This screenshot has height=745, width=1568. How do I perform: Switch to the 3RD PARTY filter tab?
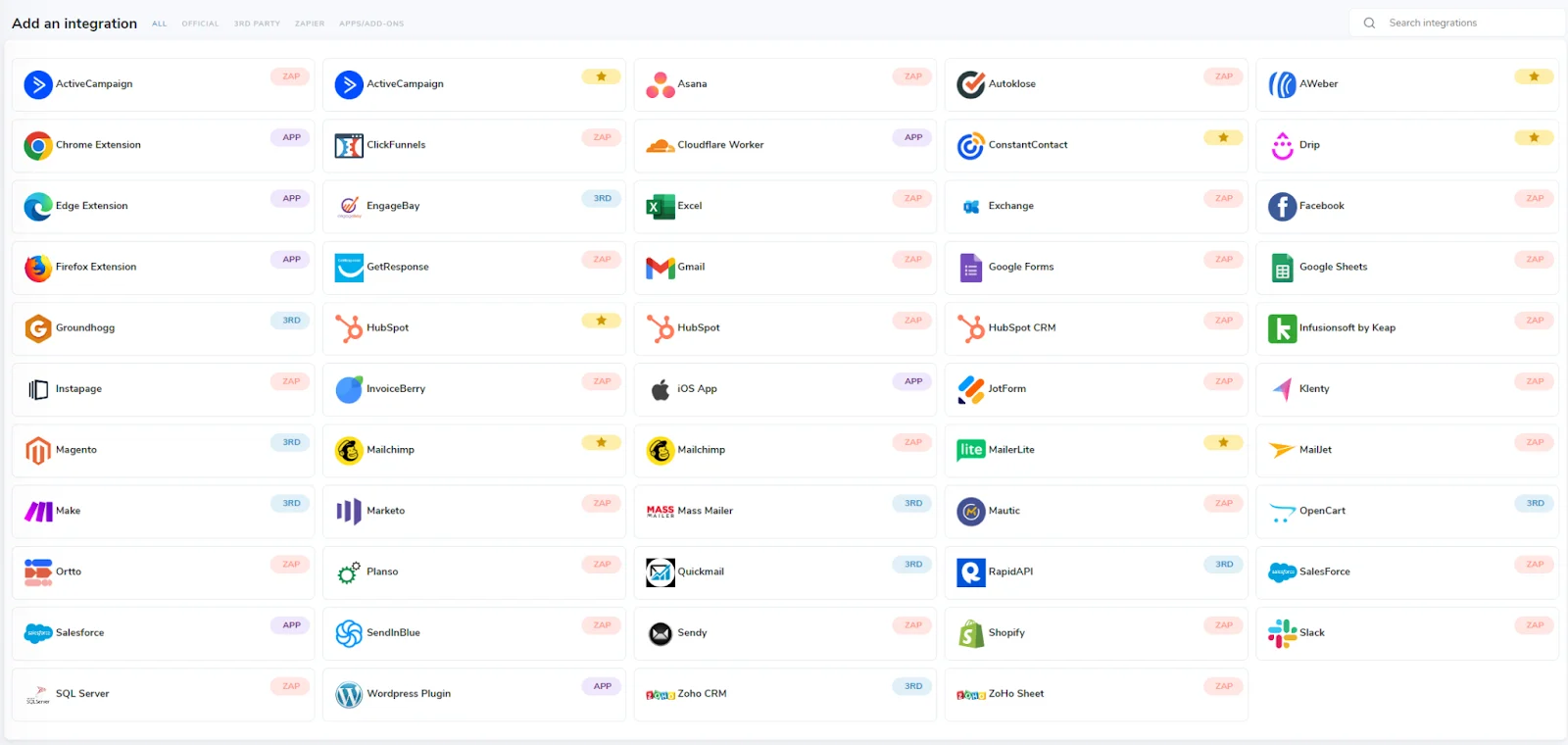(257, 23)
